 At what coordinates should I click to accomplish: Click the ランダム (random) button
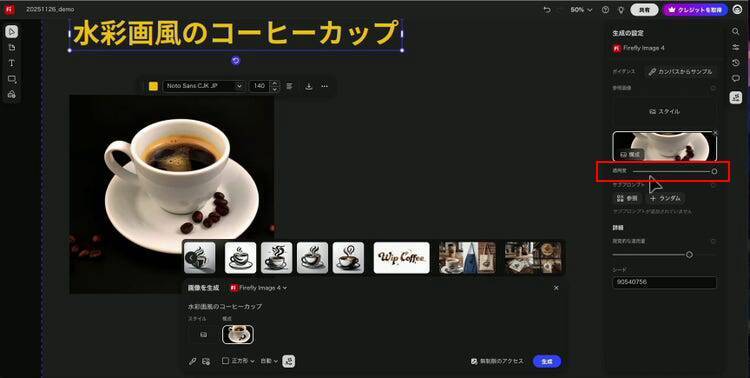click(666, 198)
